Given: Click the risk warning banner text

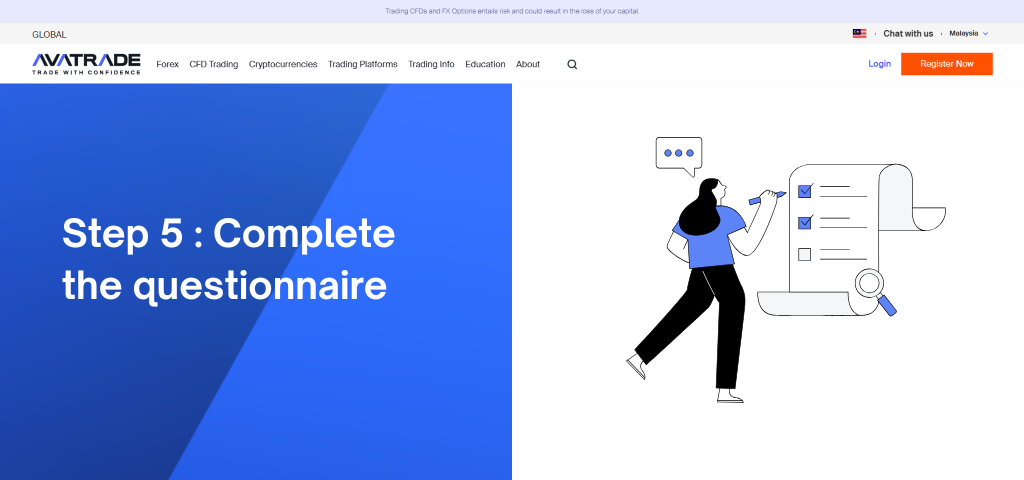Looking at the screenshot, I should [512, 11].
